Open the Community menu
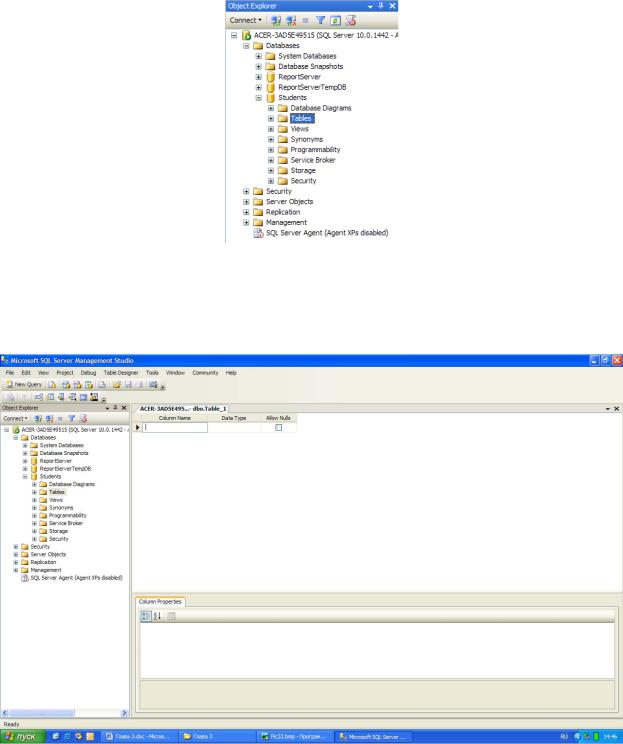Screen dimensions: 623x744 pos(205,373)
